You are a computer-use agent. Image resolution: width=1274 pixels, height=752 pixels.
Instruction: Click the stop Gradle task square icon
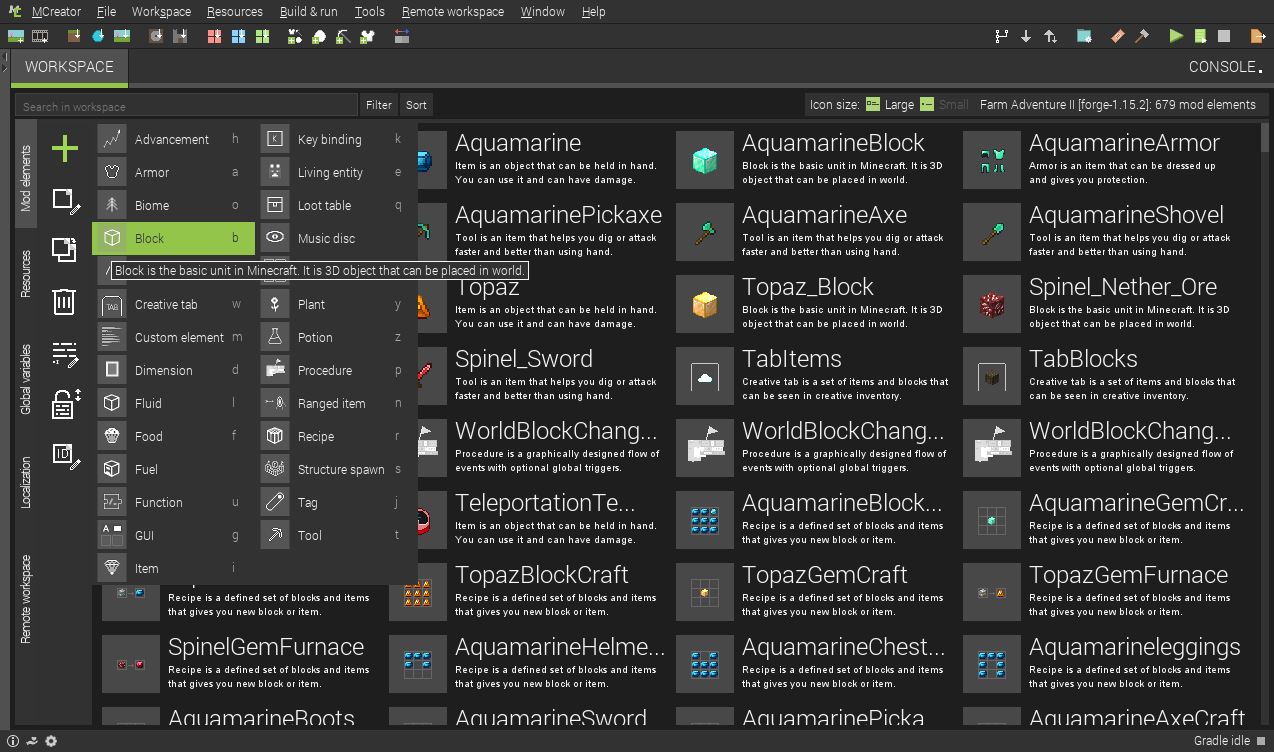(1224, 36)
